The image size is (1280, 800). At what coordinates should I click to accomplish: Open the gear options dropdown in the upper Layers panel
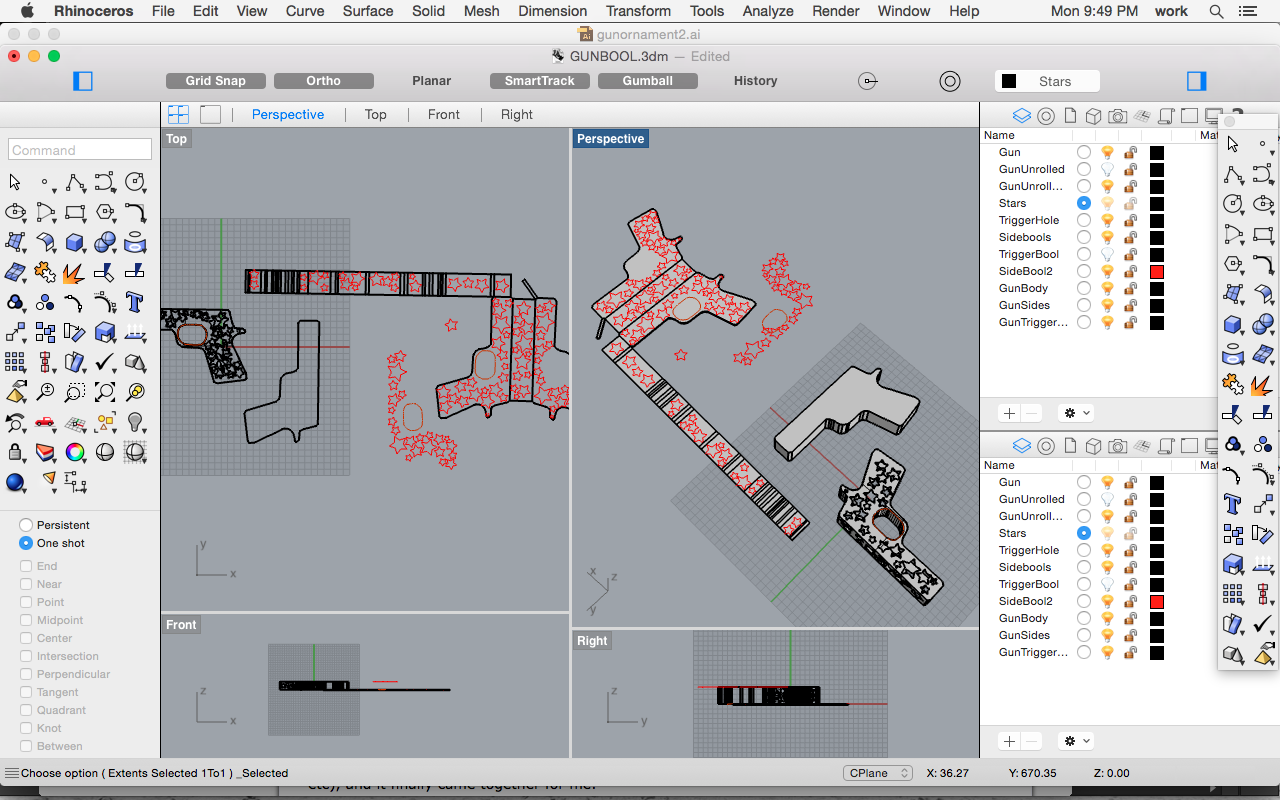(x=1077, y=412)
